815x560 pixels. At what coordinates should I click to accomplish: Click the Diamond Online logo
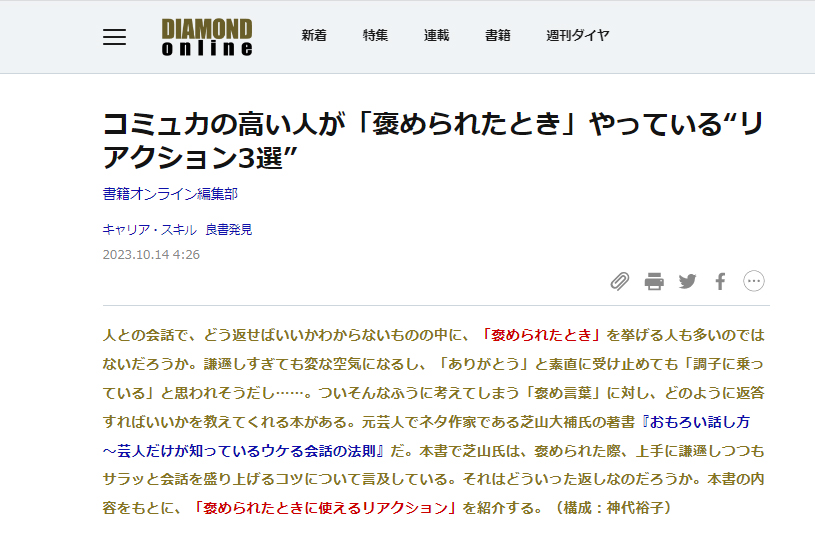(207, 37)
